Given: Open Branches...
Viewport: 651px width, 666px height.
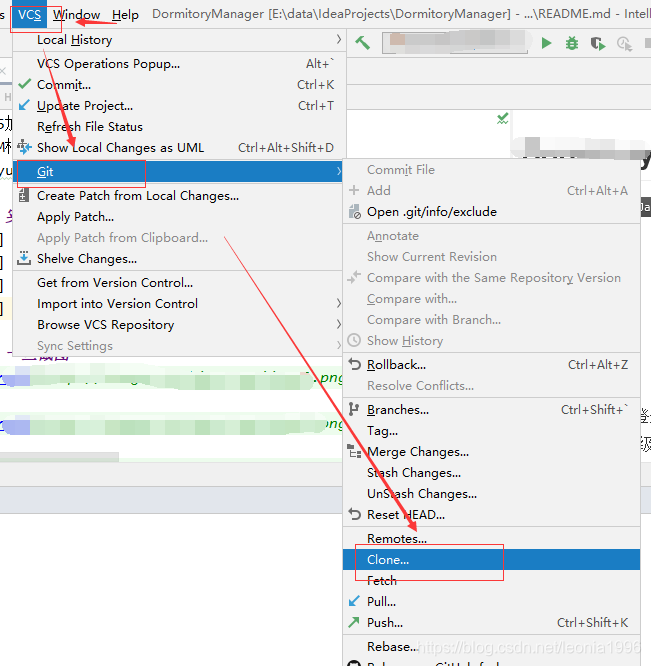Looking at the screenshot, I should (x=491, y=410).
